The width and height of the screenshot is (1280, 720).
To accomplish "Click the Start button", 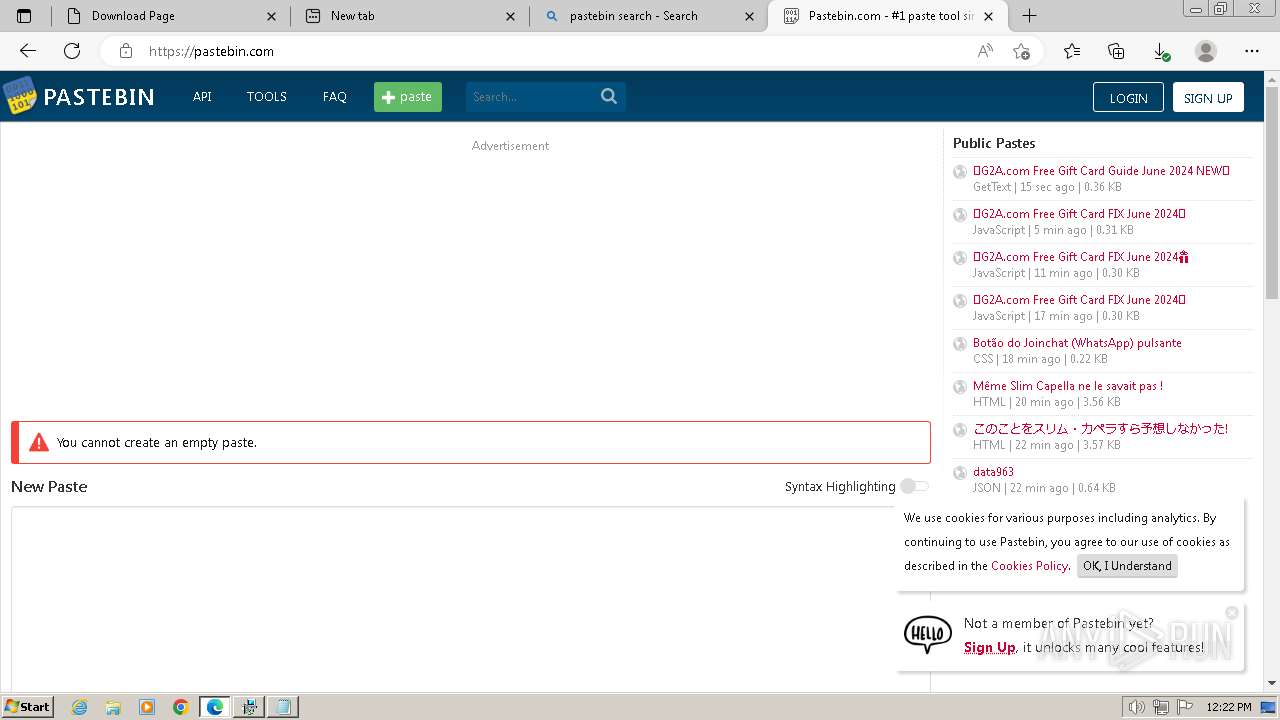I will [27, 707].
